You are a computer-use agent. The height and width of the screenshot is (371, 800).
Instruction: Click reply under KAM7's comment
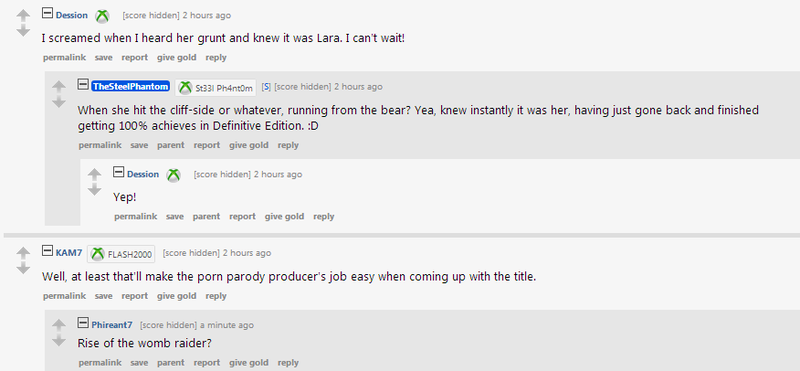(216, 296)
